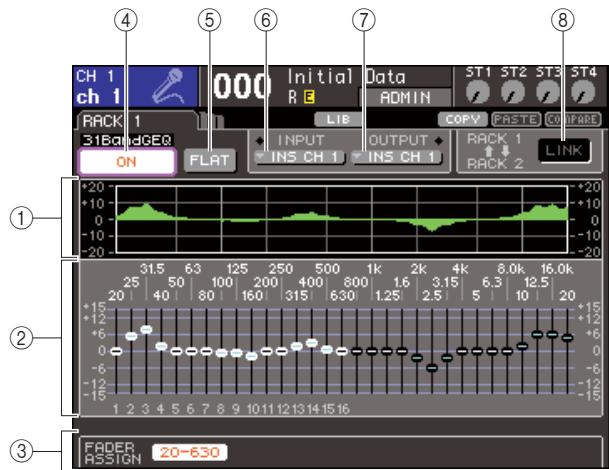Select the 160 Hz band fader

tap(252, 356)
